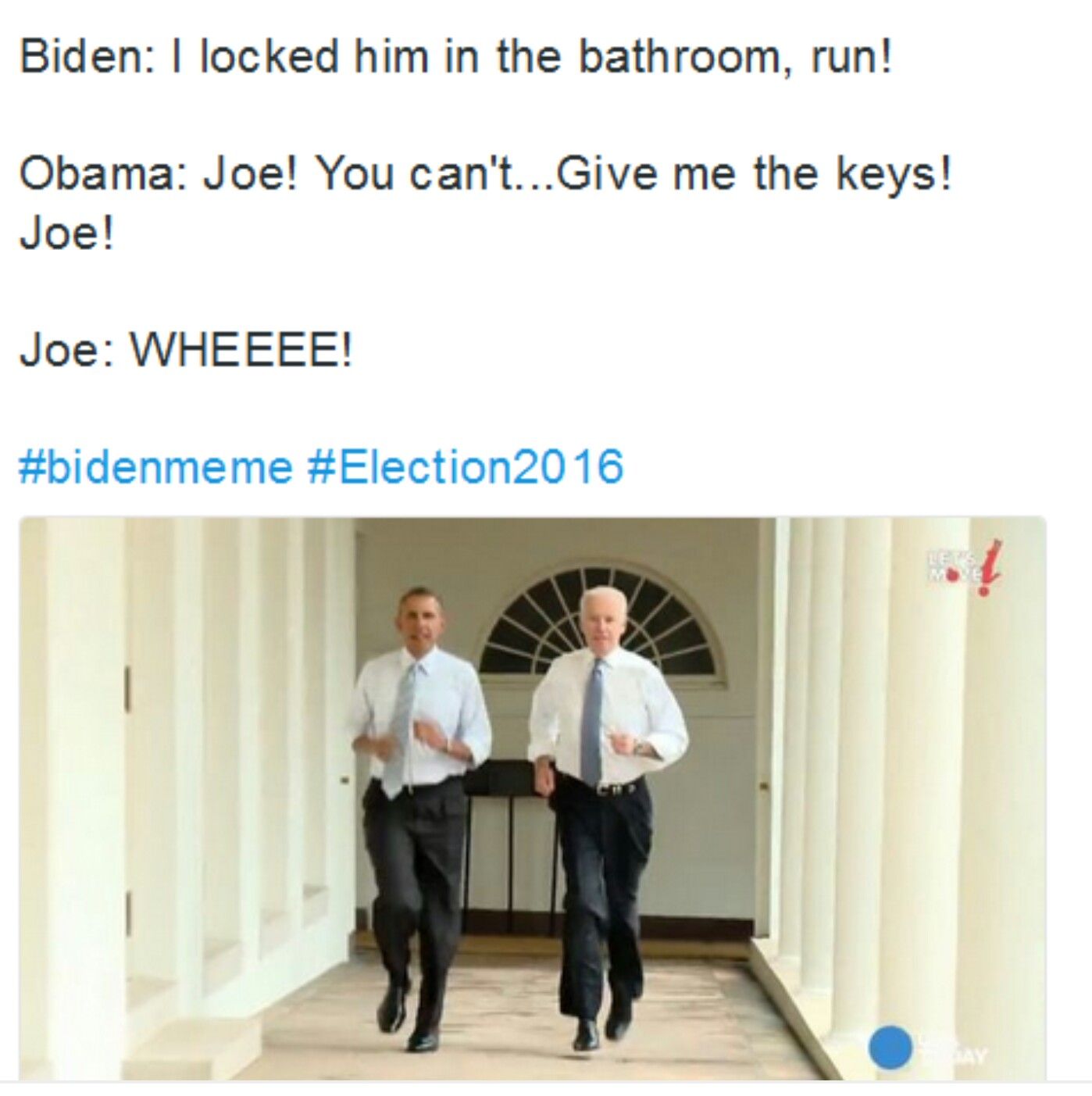This screenshot has width=1092, height=1096.
Task: Click the standalone 'Joe!' text line
Action: click(x=66, y=233)
